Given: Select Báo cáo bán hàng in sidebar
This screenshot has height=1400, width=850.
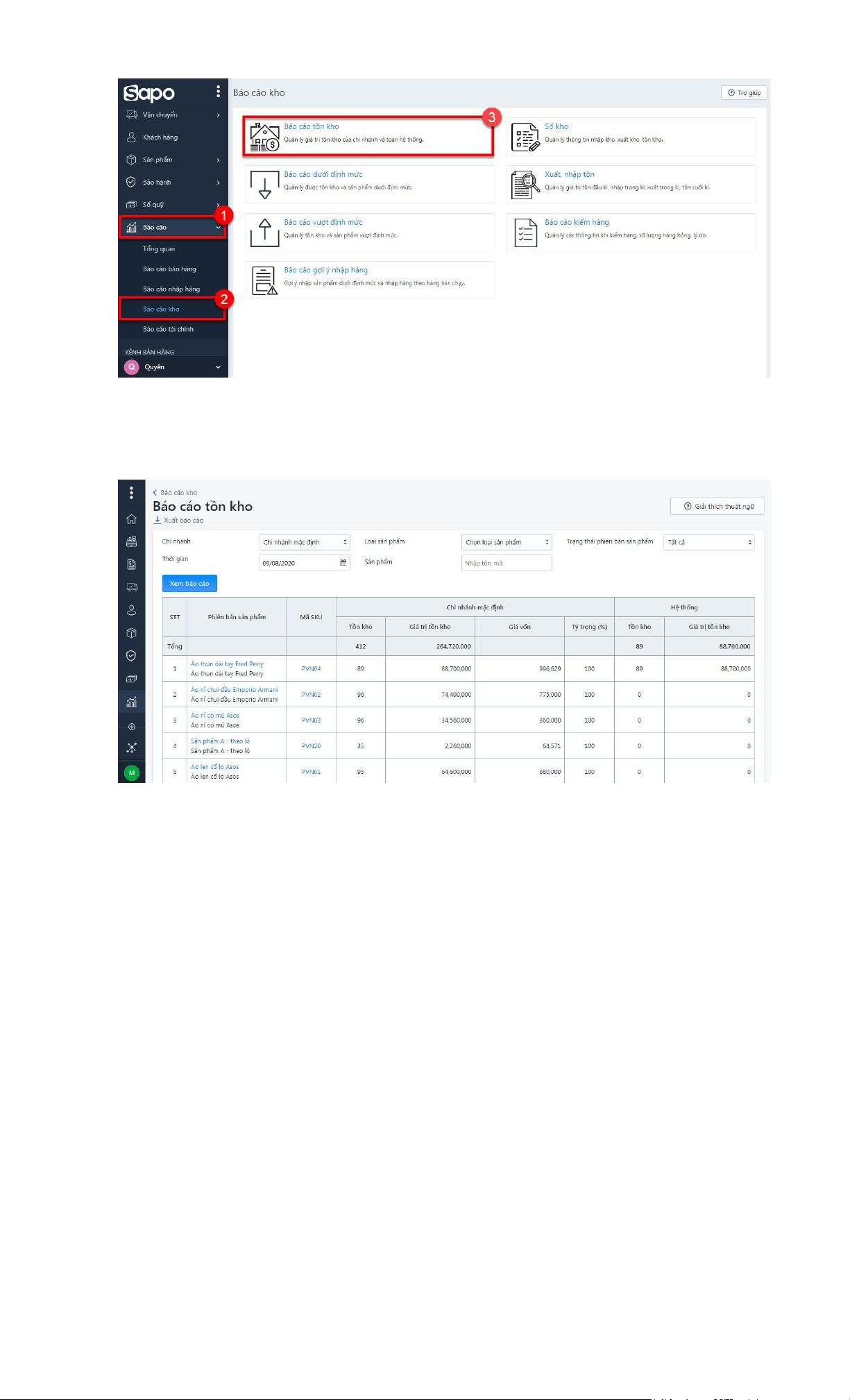Looking at the screenshot, I should pyautogui.click(x=169, y=269).
